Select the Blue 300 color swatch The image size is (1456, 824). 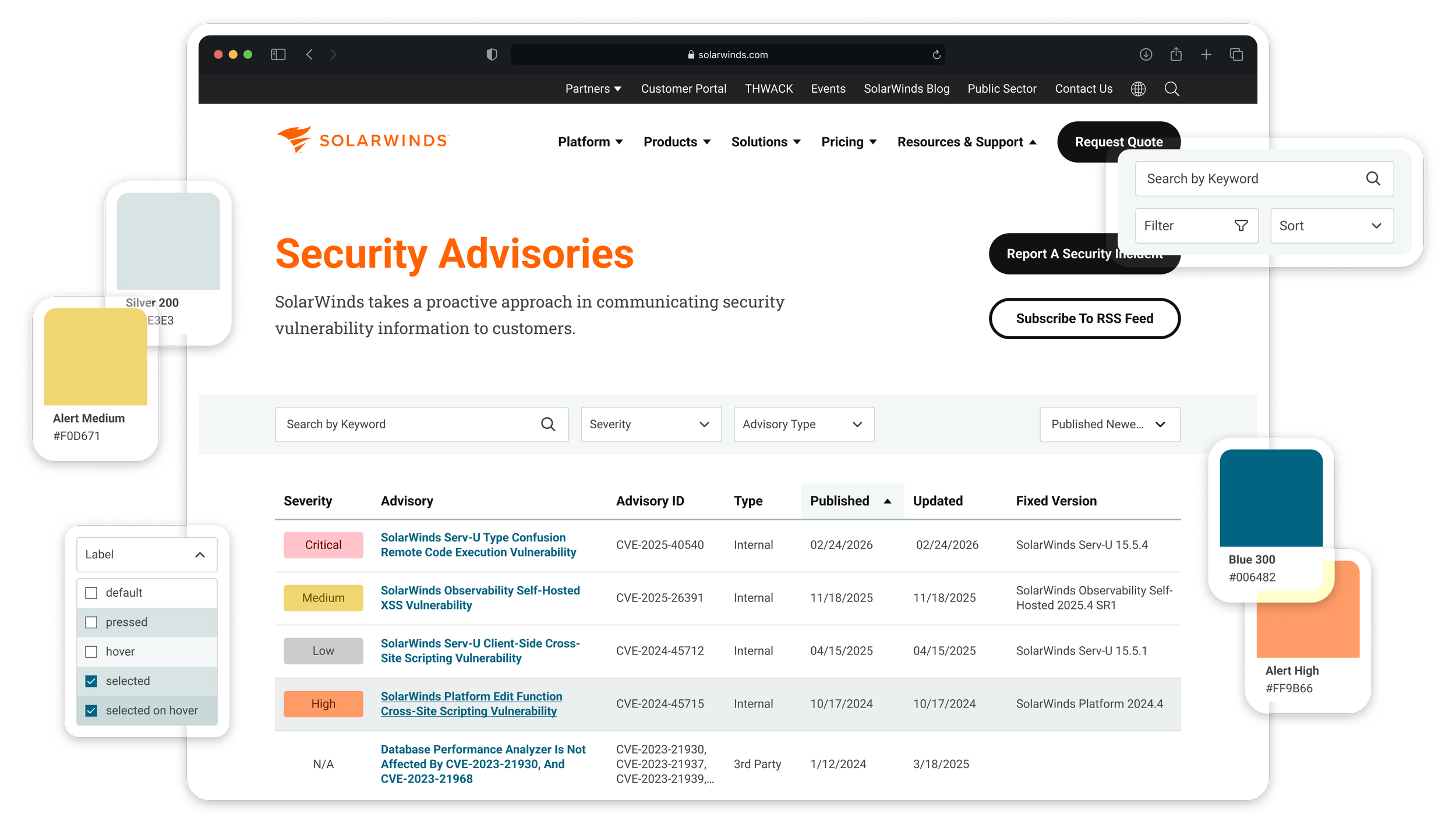1271,498
